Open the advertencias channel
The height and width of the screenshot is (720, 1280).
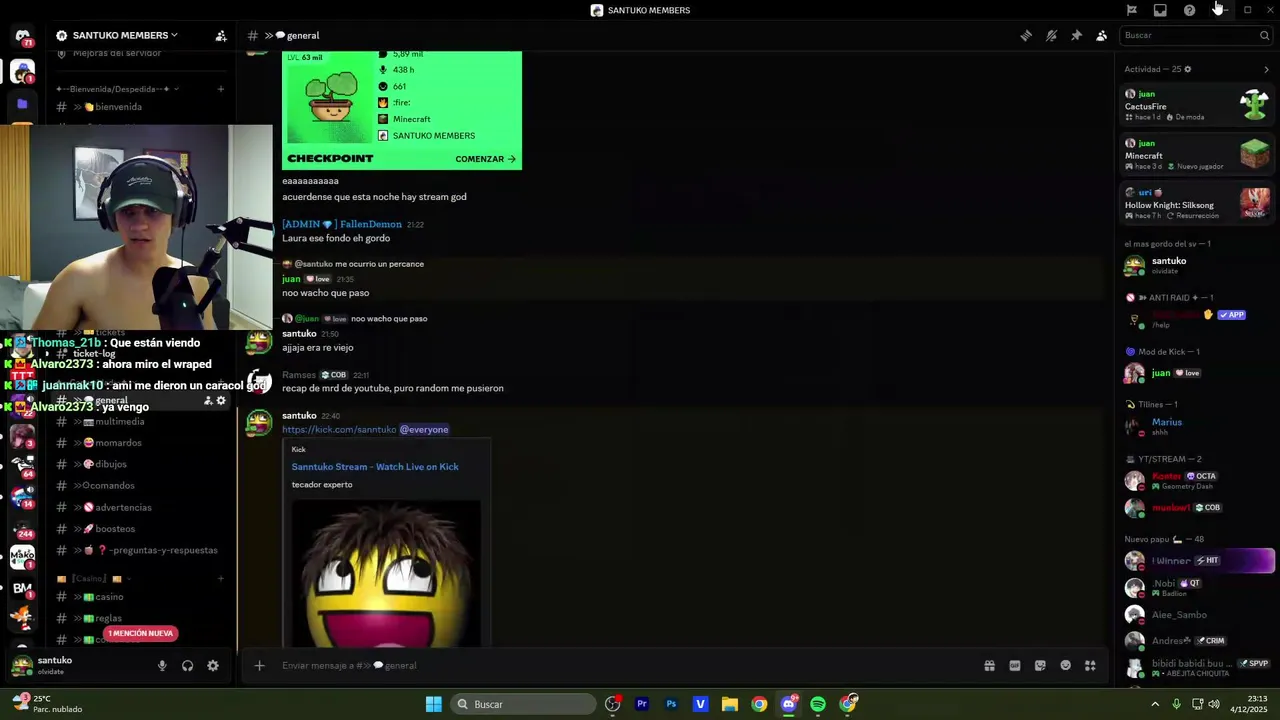[x=141, y=508]
